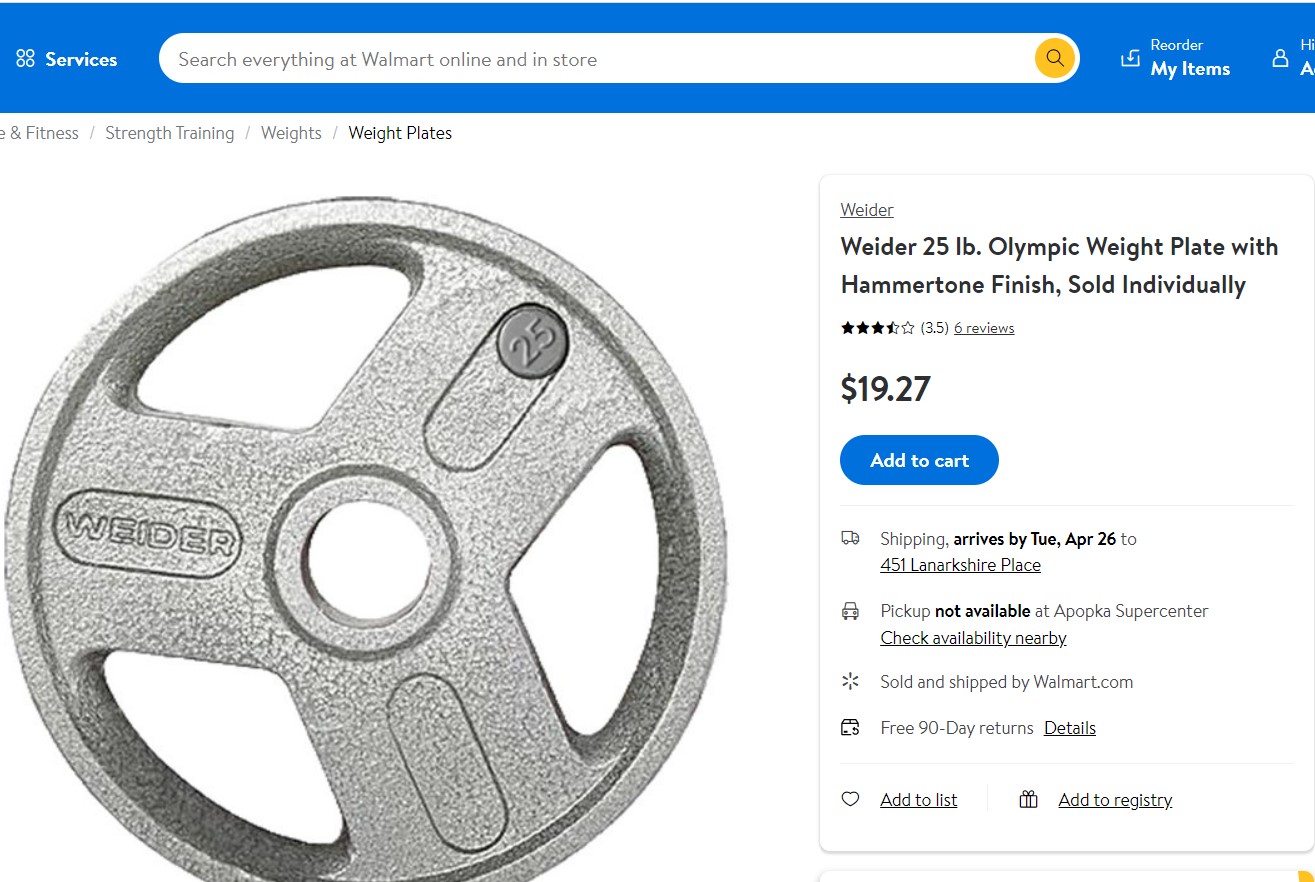Change the 451 Lanarkshire Place address
This screenshot has height=882, width=1315.
(960, 565)
